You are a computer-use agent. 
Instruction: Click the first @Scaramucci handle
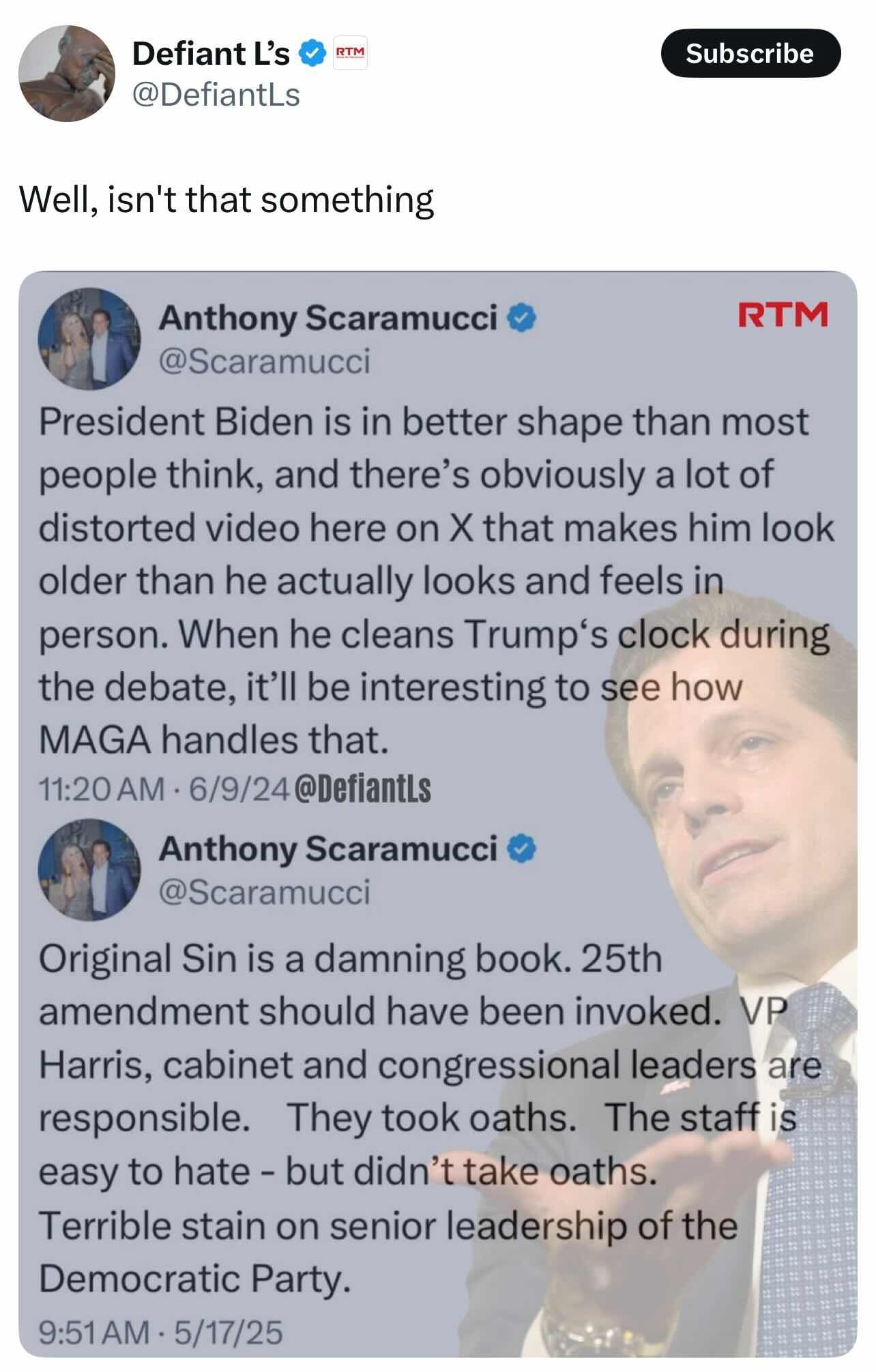coord(265,361)
